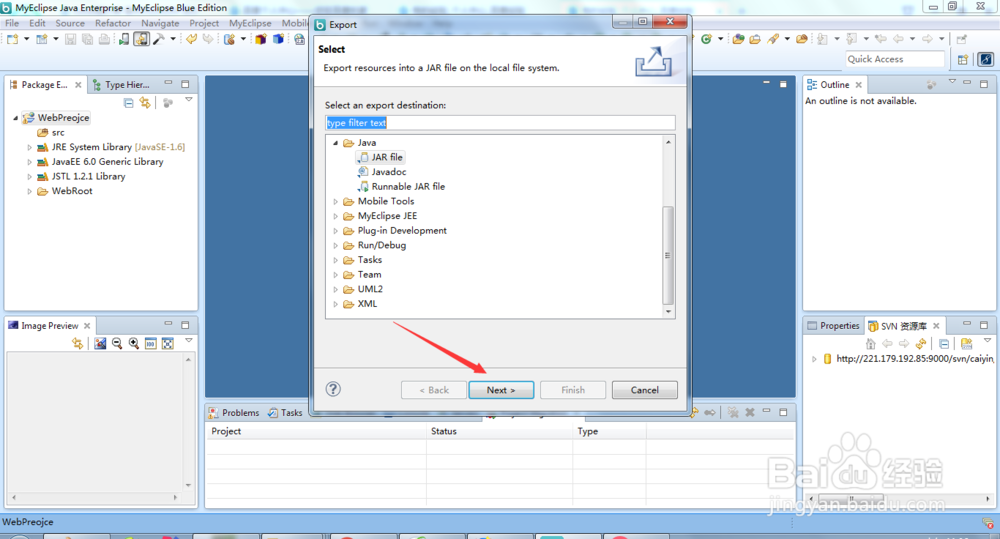
Task: Click fit to window icon in Image Preview
Action: (168, 344)
